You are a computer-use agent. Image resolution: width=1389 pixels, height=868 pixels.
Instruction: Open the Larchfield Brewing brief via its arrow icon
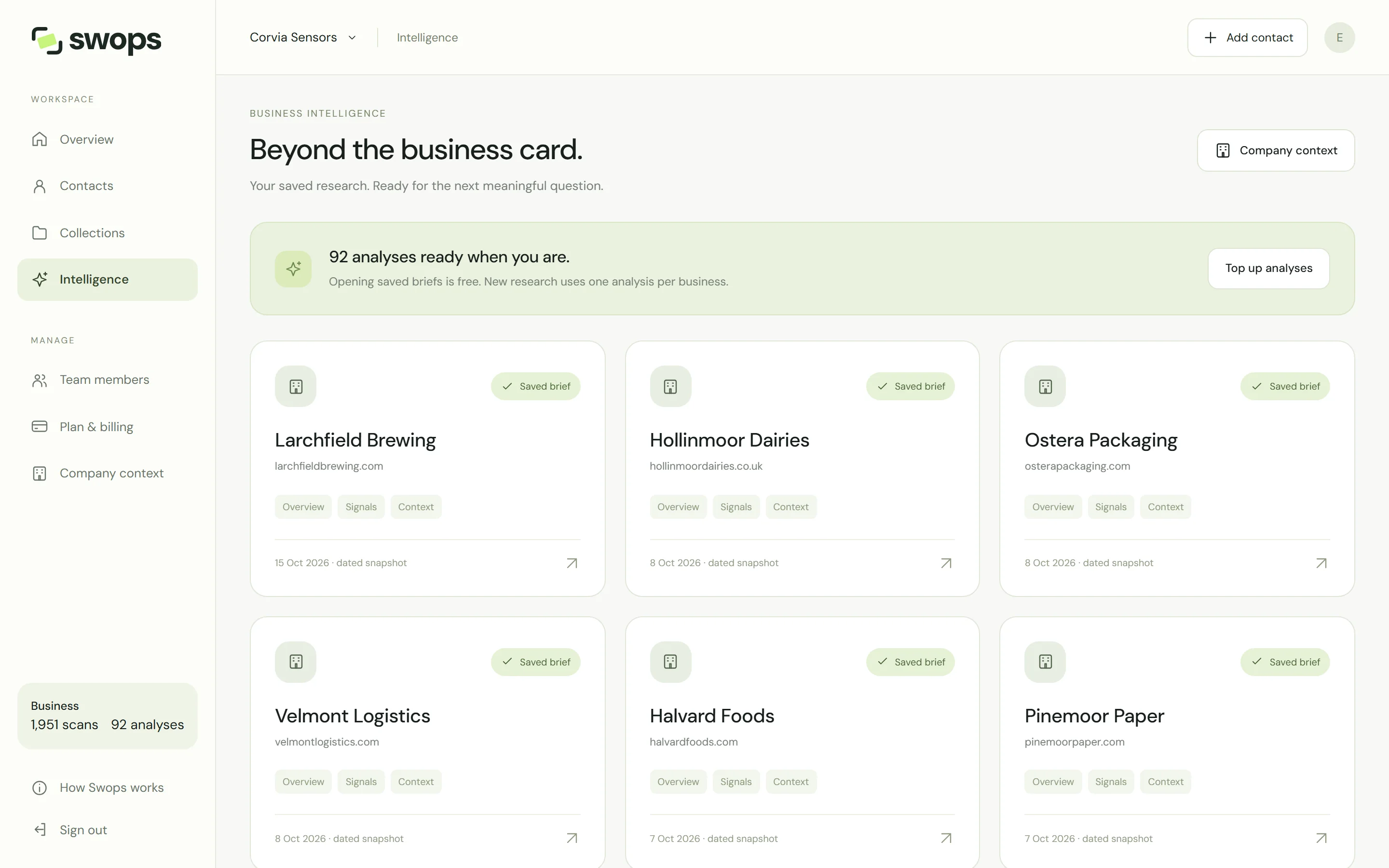[572, 563]
